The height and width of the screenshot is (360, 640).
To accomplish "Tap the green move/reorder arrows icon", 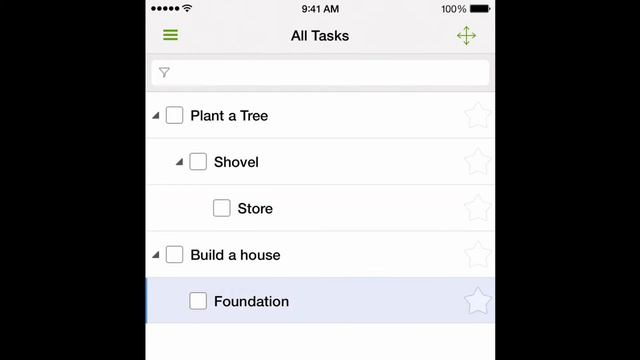I will (466, 36).
